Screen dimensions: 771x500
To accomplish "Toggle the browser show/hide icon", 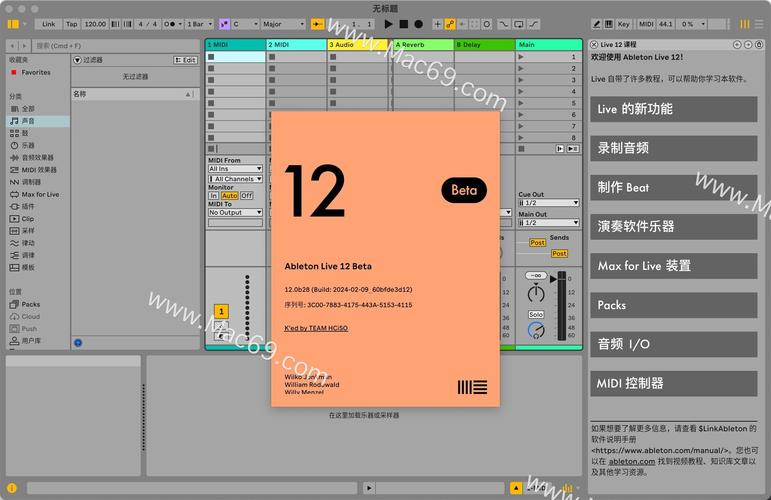I will pyautogui.click(x=13, y=24).
